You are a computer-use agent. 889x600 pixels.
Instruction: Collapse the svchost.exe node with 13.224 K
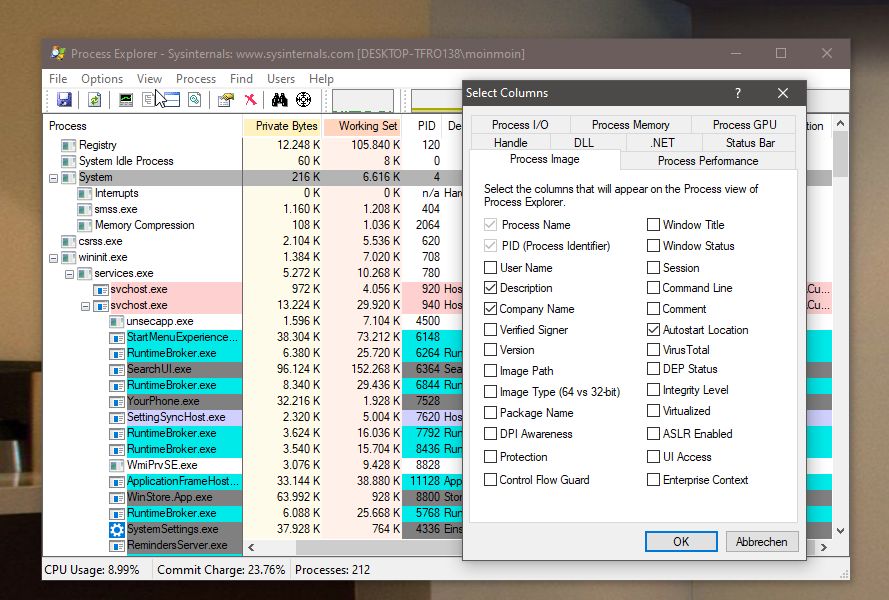point(85,306)
